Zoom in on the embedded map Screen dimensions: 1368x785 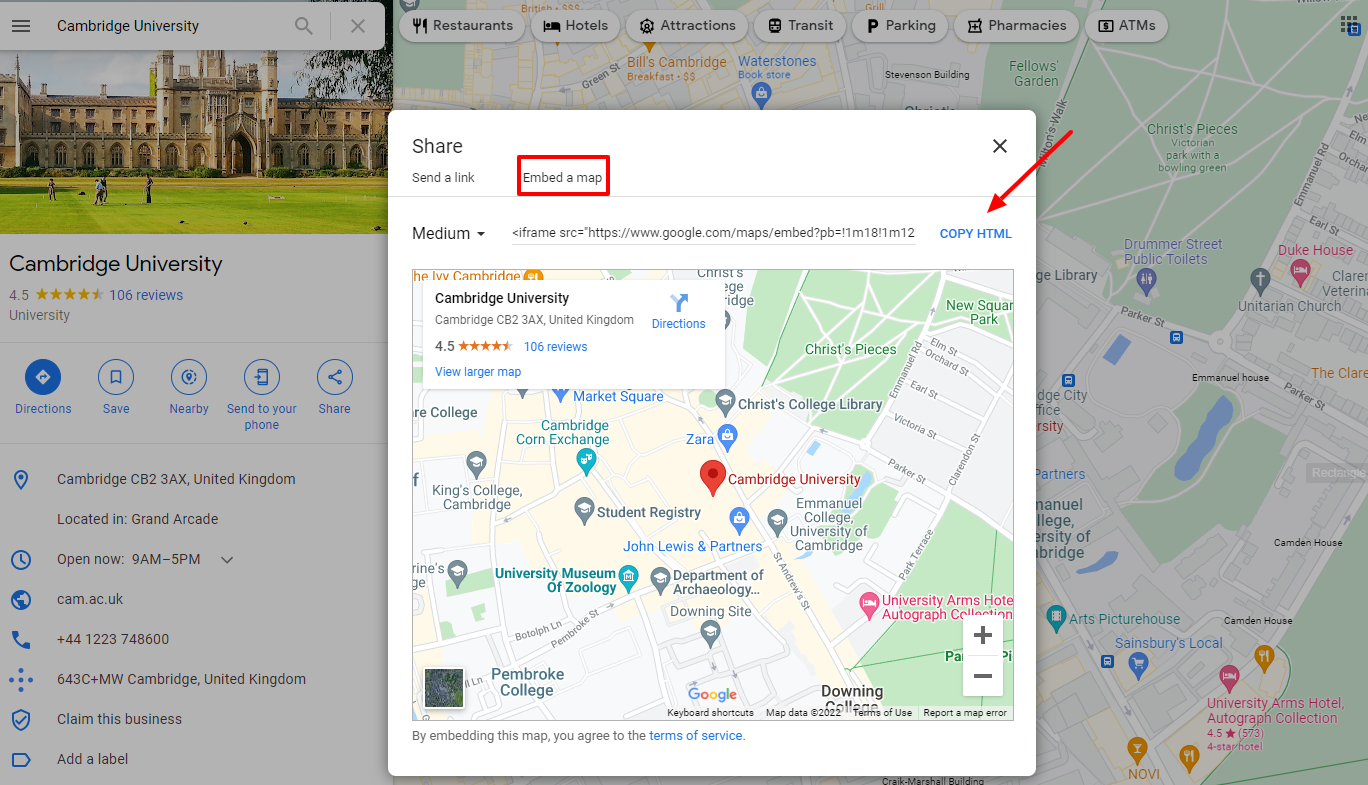point(982,635)
